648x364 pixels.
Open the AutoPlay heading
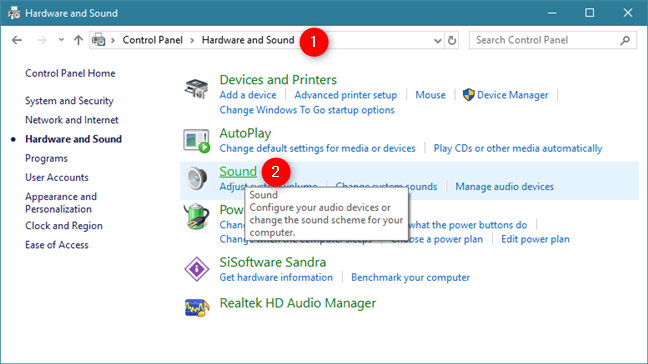tap(245, 133)
